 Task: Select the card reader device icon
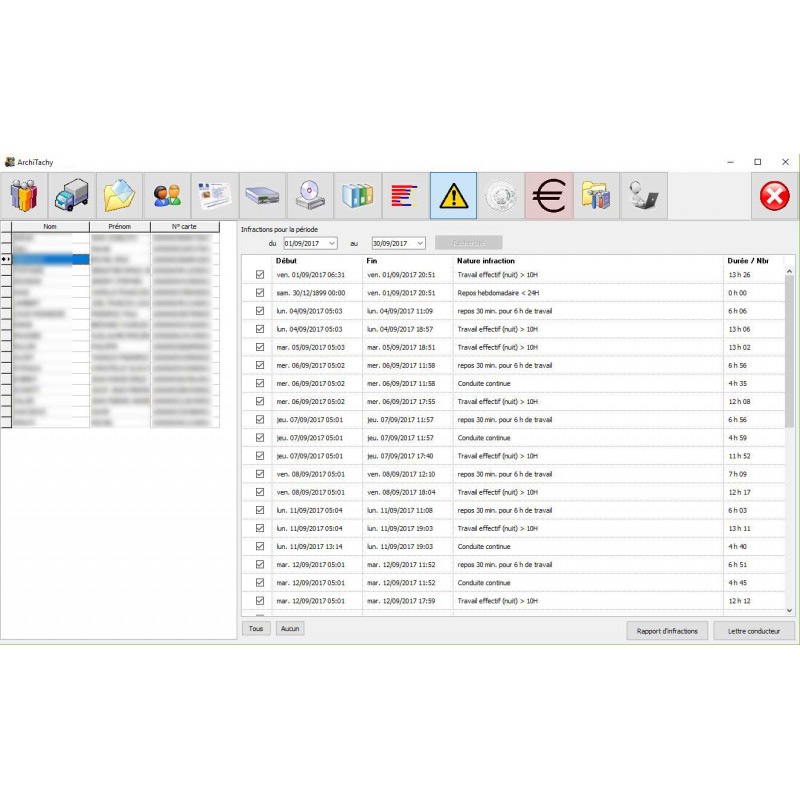[x=261, y=195]
